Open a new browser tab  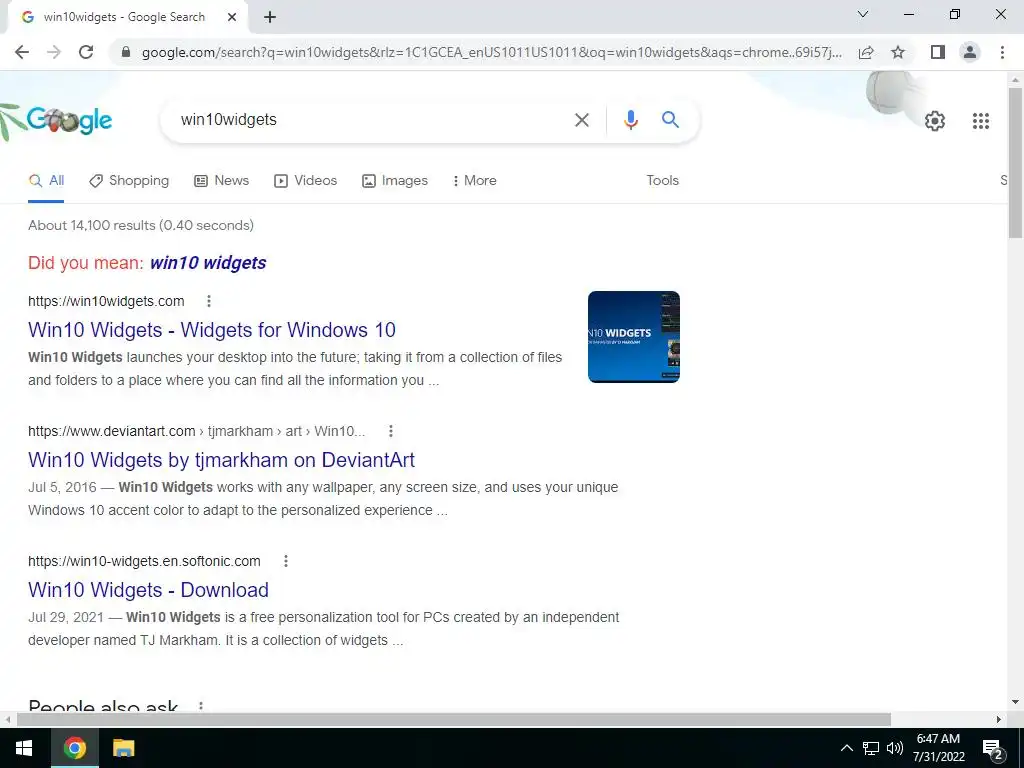click(x=270, y=17)
